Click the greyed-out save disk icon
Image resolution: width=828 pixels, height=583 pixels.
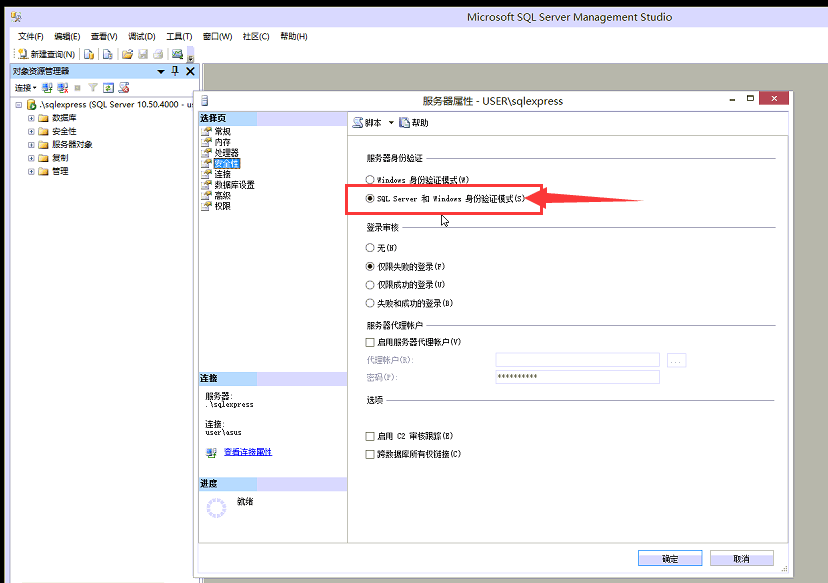point(143,54)
